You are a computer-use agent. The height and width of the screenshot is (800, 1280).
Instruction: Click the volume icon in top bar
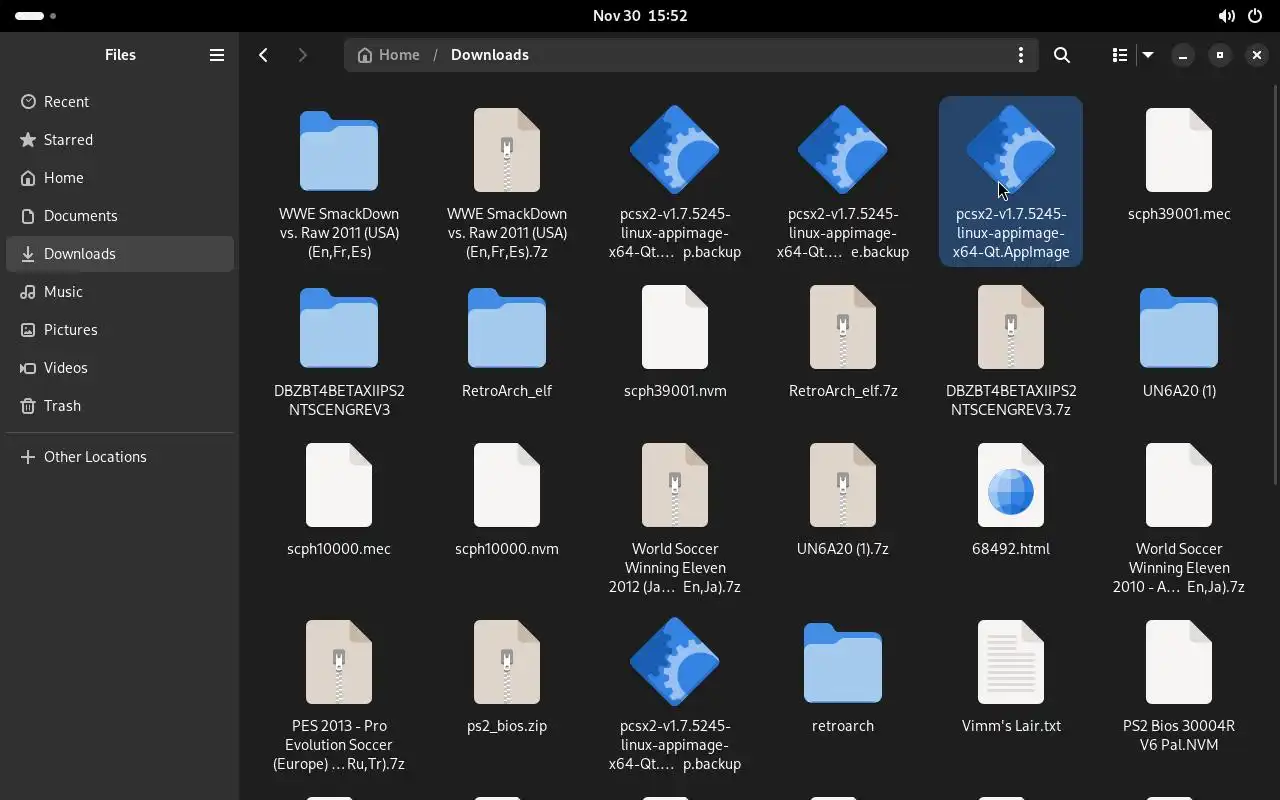(x=1226, y=16)
